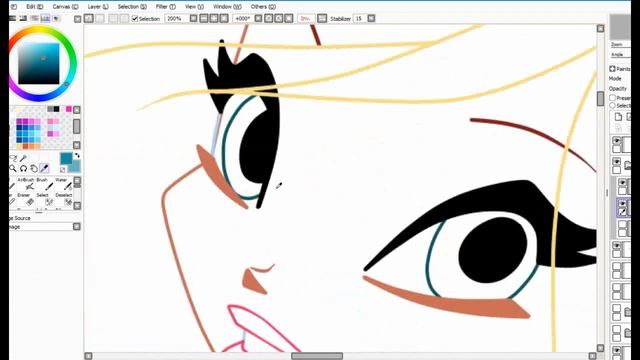Click the Undo toolbar button

[89, 18]
